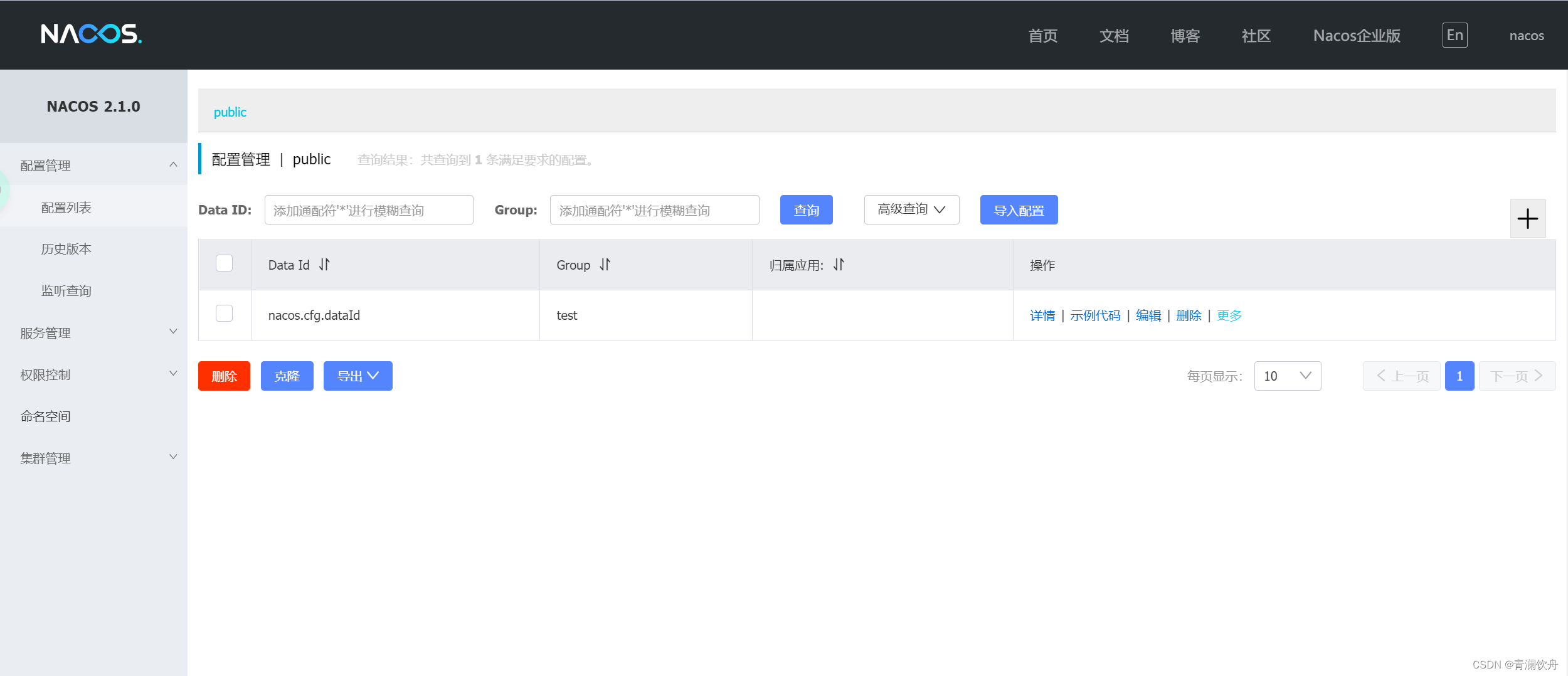Viewport: 1568px width, 676px height.
Task: Expand the 权限控制 sidebar section
Action: (x=94, y=374)
